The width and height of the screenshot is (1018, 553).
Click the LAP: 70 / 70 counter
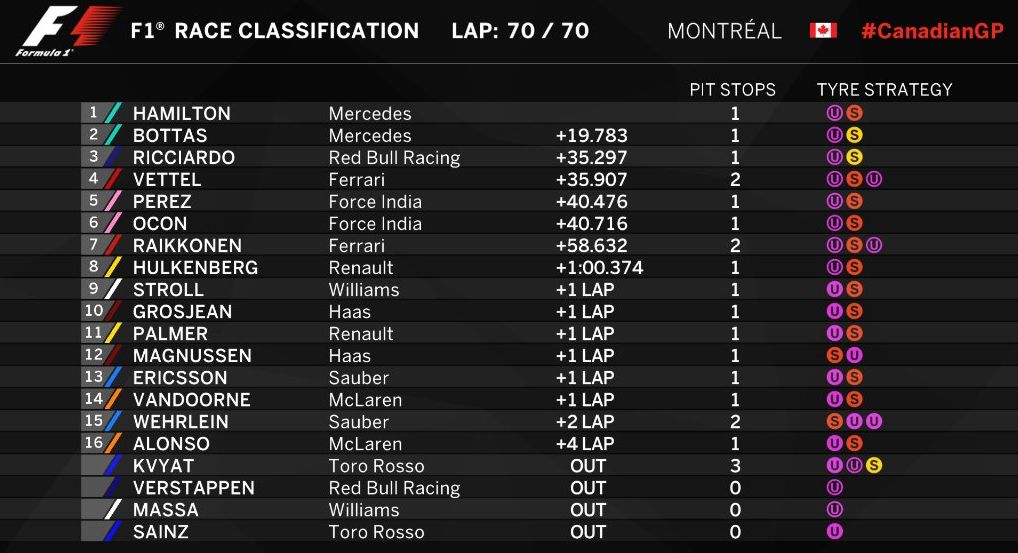[520, 31]
